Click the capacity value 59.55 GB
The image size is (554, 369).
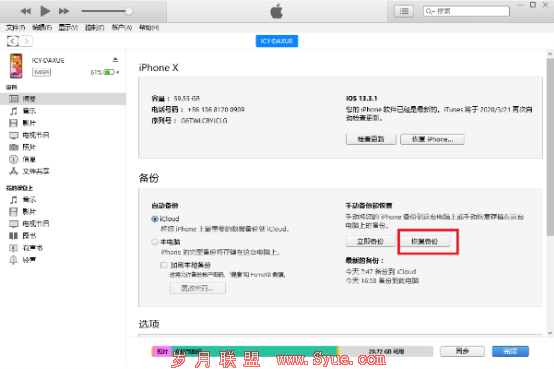(x=187, y=98)
